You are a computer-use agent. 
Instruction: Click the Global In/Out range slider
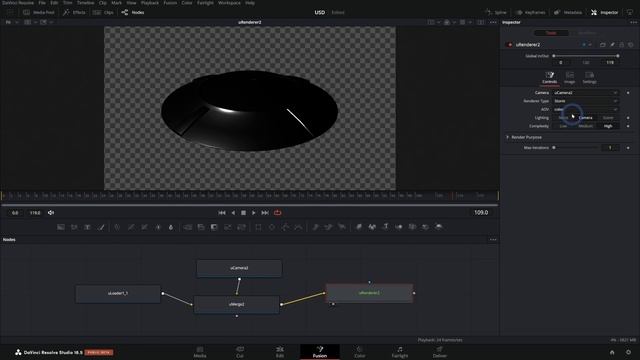pyautogui.click(x=586, y=56)
